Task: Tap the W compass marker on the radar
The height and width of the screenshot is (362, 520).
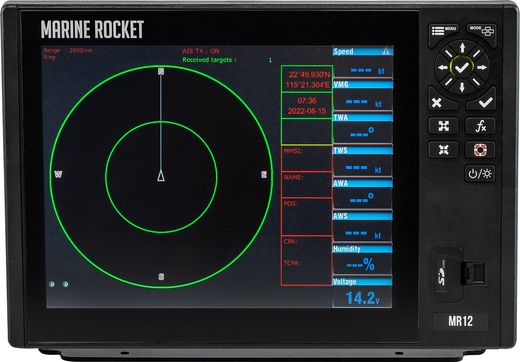Action: 58,174
